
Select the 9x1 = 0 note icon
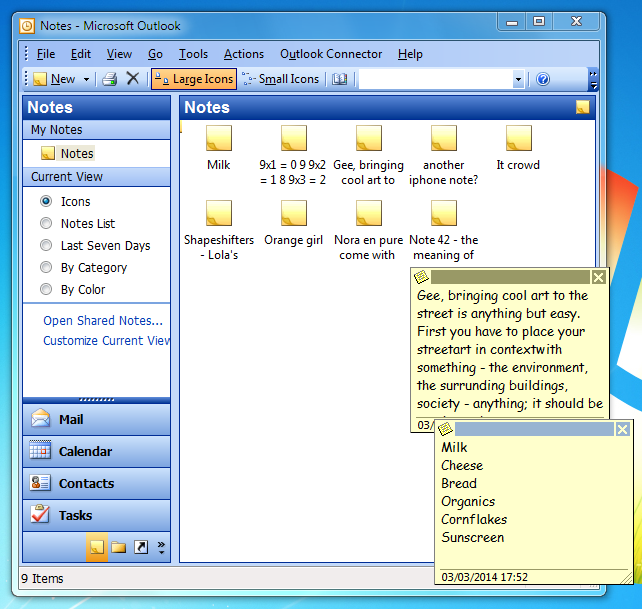pyautogui.click(x=294, y=138)
